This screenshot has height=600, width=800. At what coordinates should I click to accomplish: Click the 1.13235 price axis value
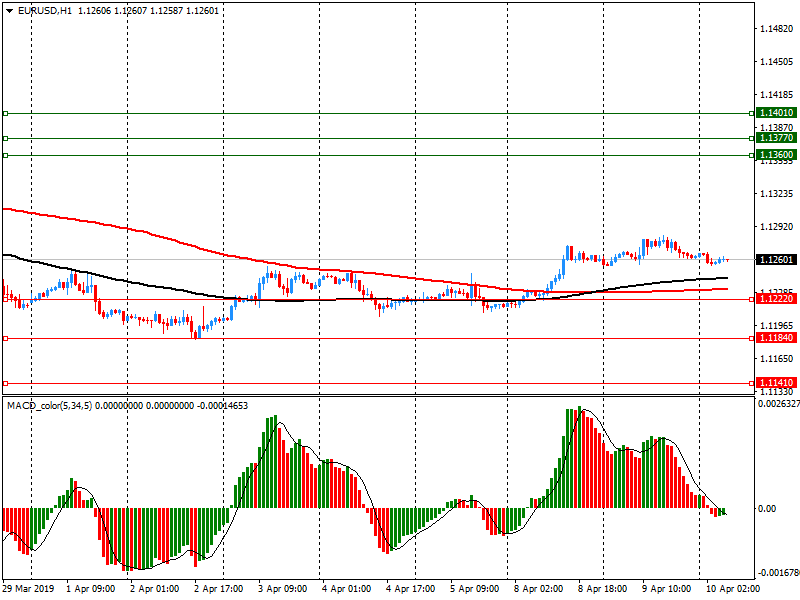[777, 194]
